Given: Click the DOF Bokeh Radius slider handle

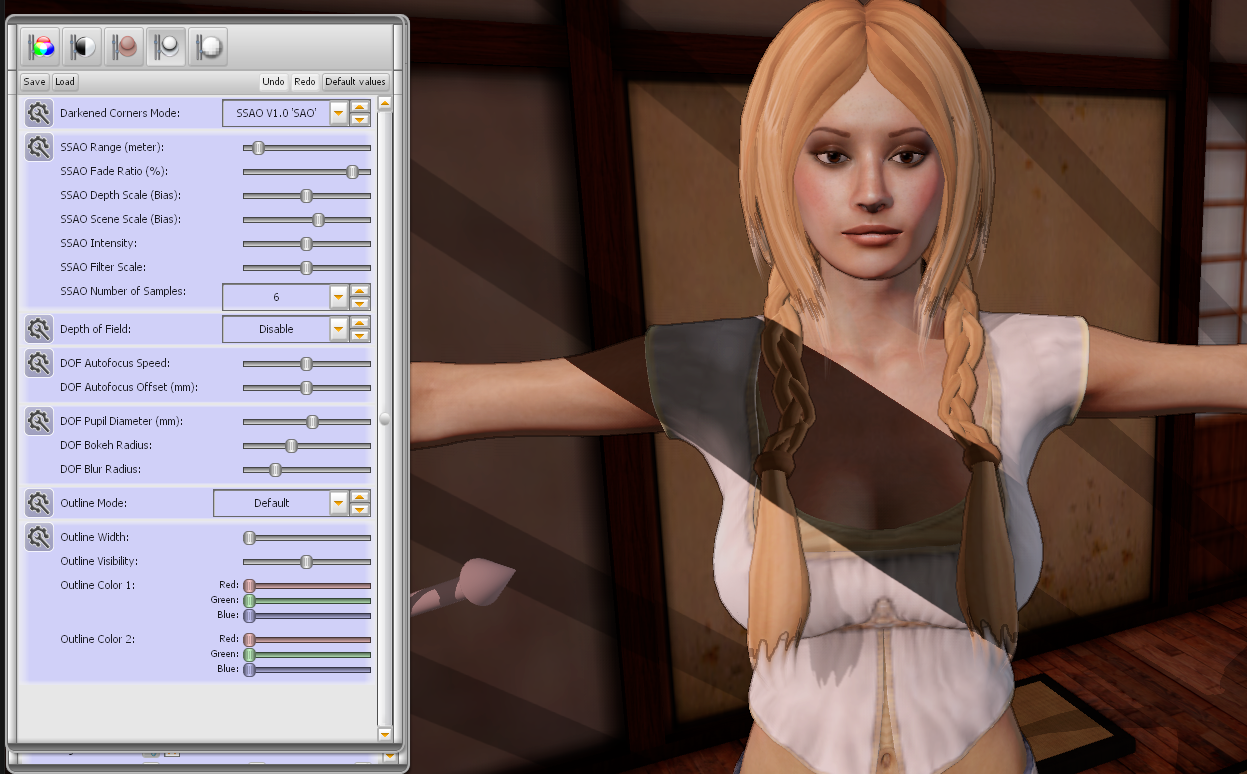Looking at the screenshot, I should (x=291, y=446).
